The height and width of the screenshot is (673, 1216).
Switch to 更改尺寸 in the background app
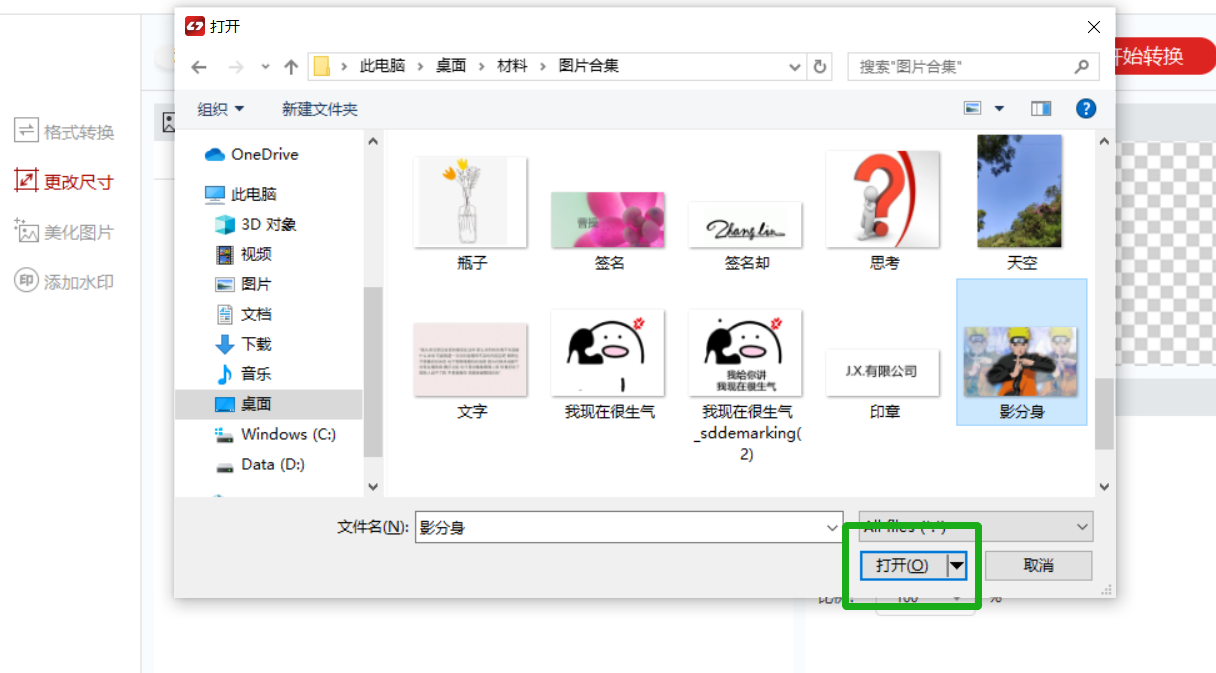coord(64,182)
